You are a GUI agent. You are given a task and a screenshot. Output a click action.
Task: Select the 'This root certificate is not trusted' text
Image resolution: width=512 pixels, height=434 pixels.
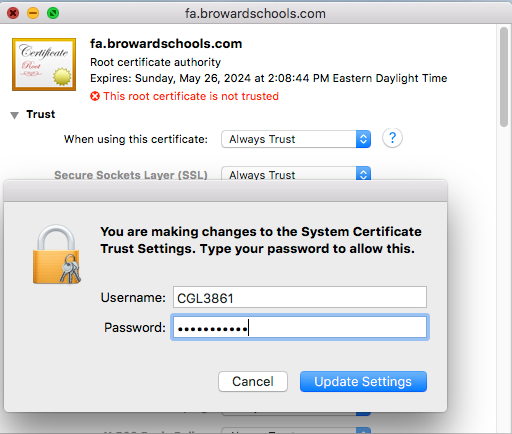pyautogui.click(x=191, y=96)
